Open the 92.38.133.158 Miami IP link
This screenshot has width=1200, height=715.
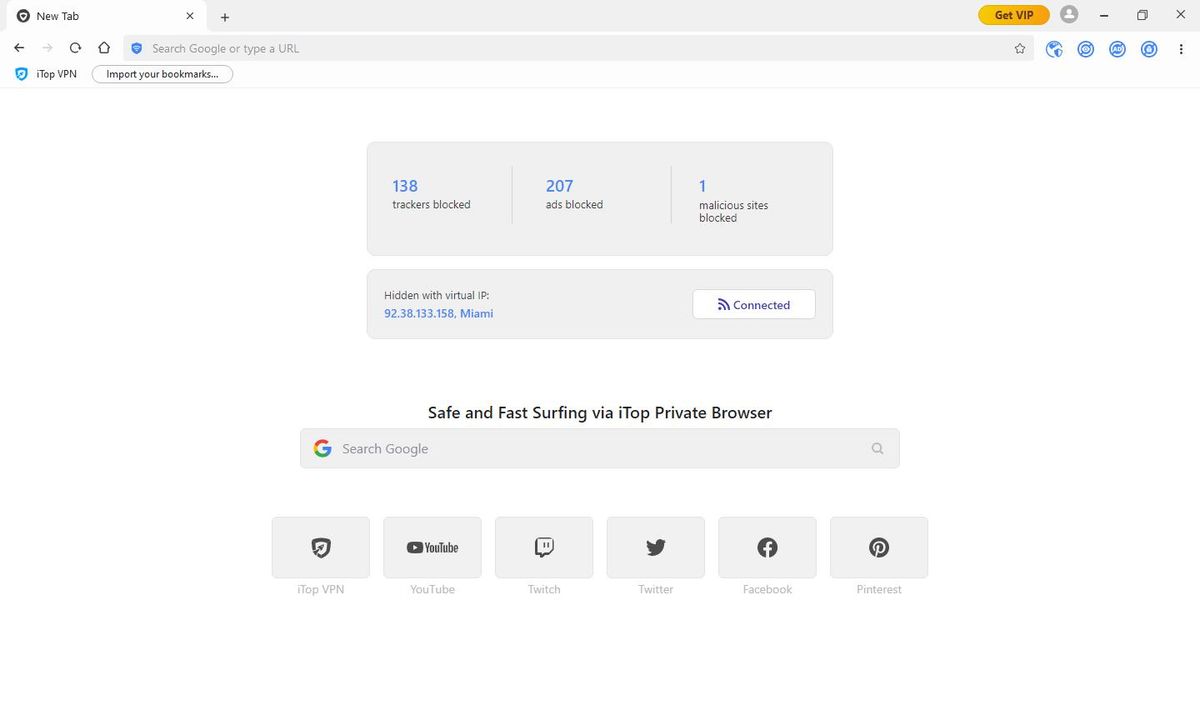437,313
